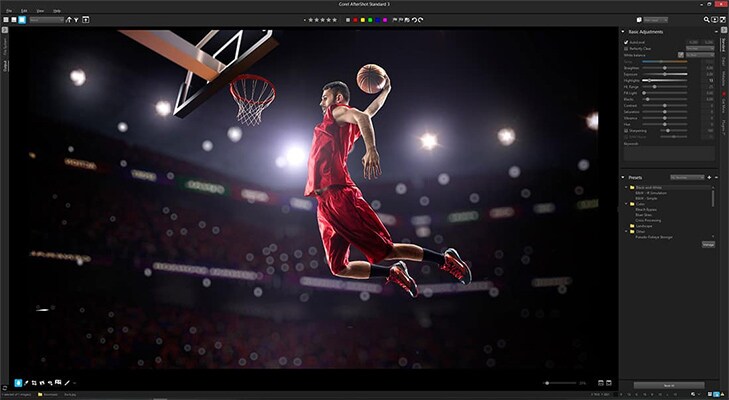Enable the Perfectly Clear checkbox
Viewport: 729px width, 400px height.
626,49
